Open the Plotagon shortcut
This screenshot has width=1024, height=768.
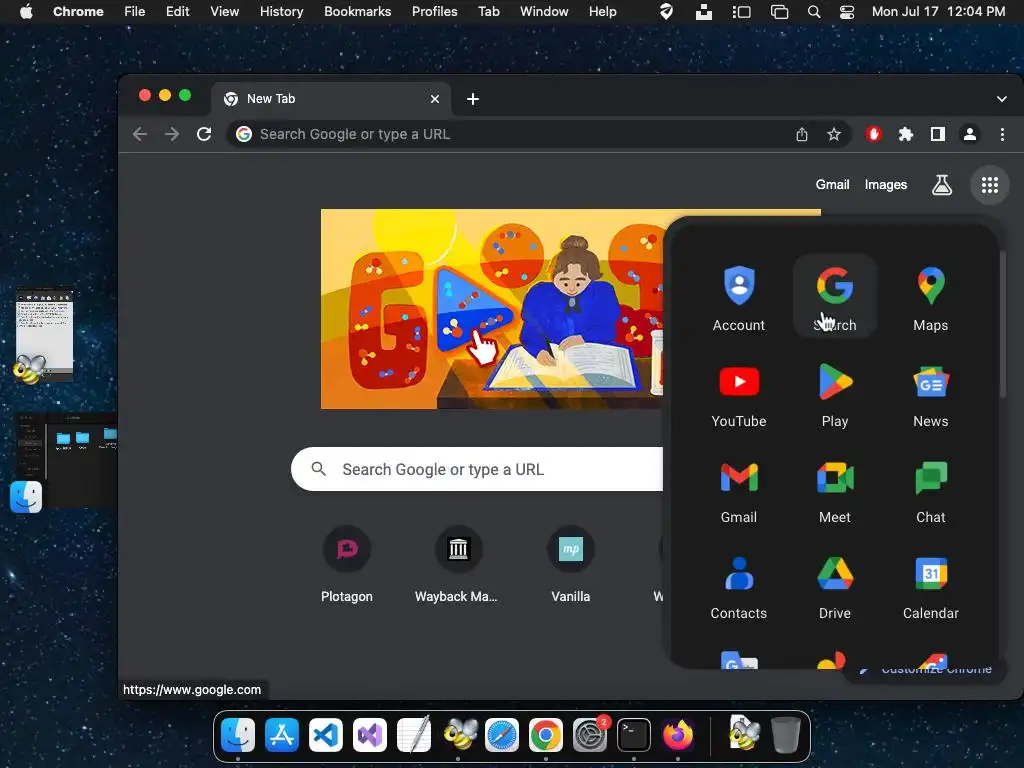pos(347,566)
